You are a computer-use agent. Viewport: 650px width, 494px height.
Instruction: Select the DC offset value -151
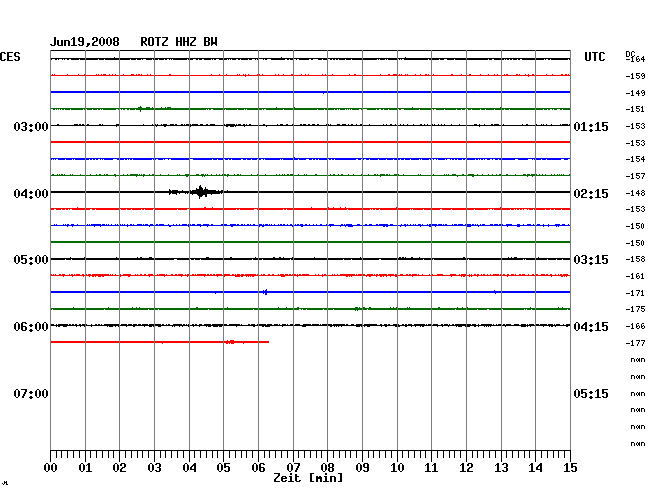(x=635, y=109)
